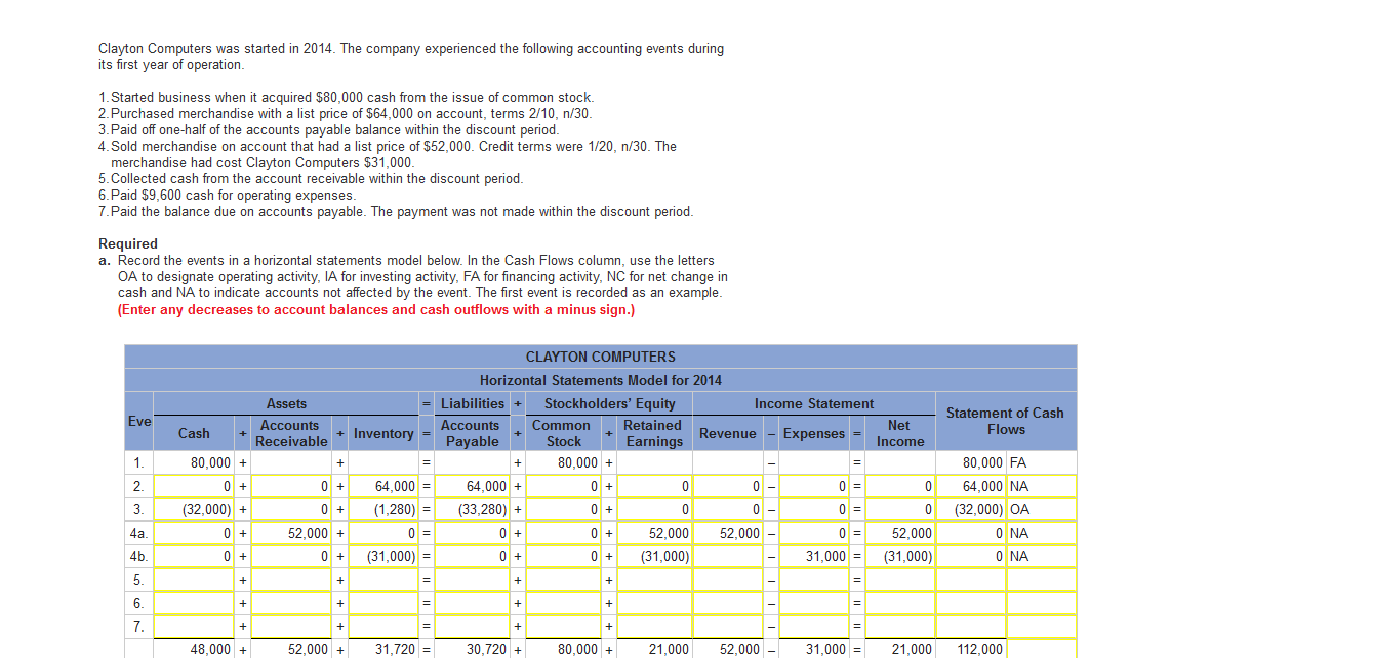
Task: Click the Revenue field in row 7
Action: [x=728, y=627]
